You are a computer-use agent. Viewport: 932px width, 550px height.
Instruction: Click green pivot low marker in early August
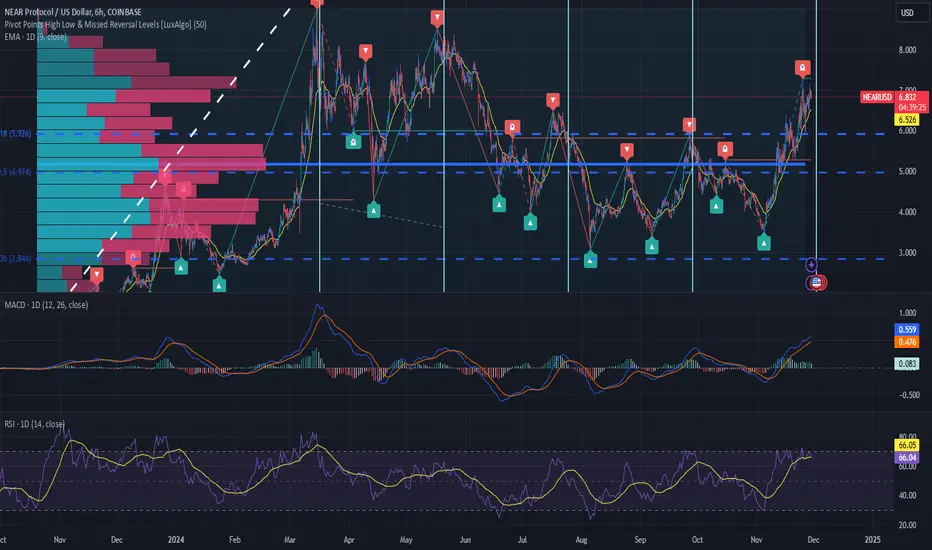[590, 260]
